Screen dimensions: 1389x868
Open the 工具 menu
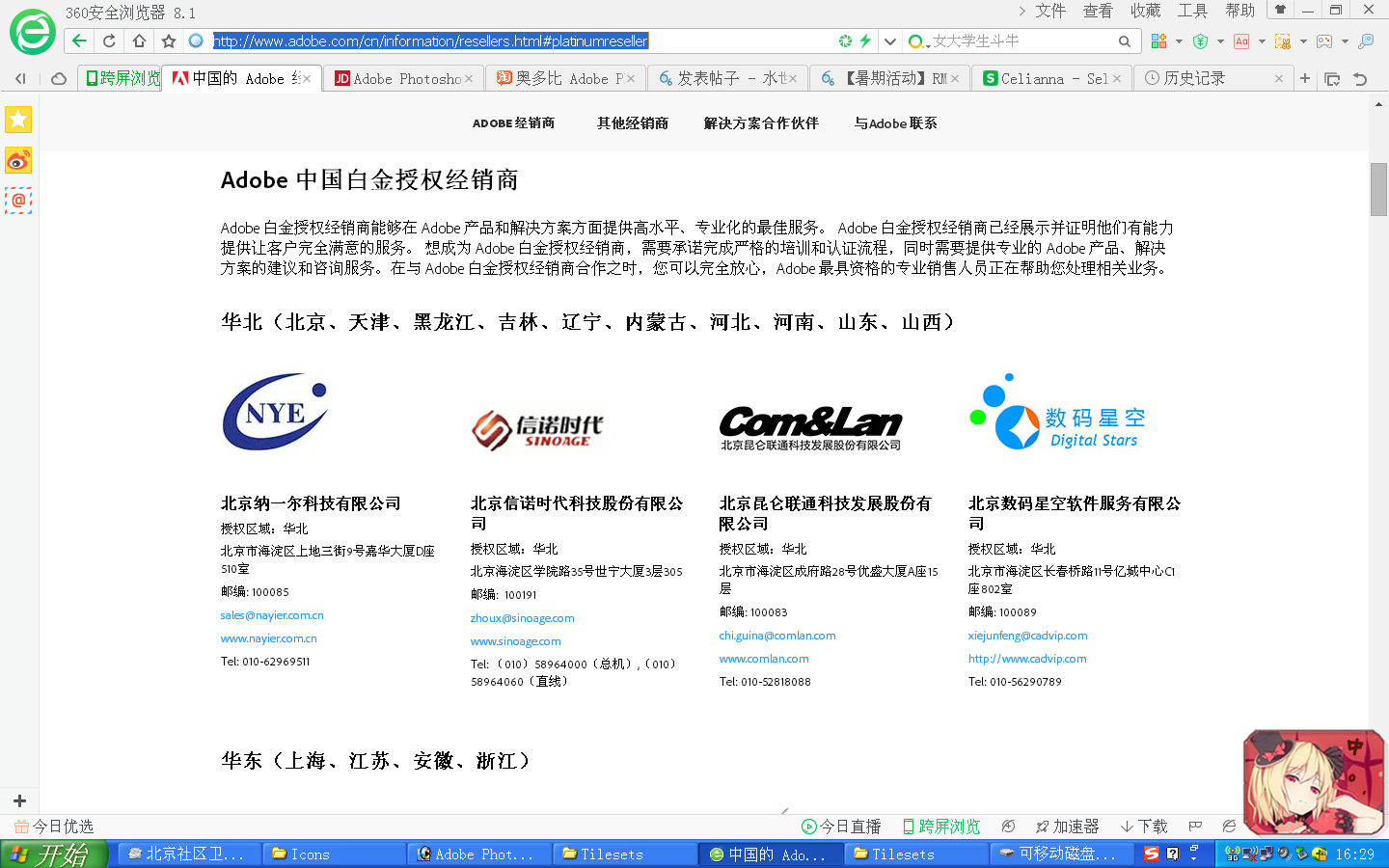pos(1192,11)
